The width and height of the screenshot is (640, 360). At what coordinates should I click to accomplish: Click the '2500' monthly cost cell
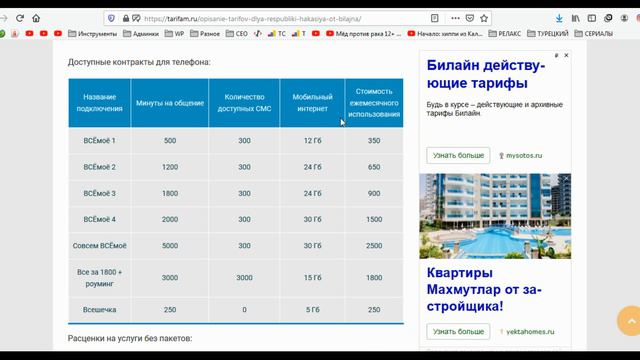[374, 246]
